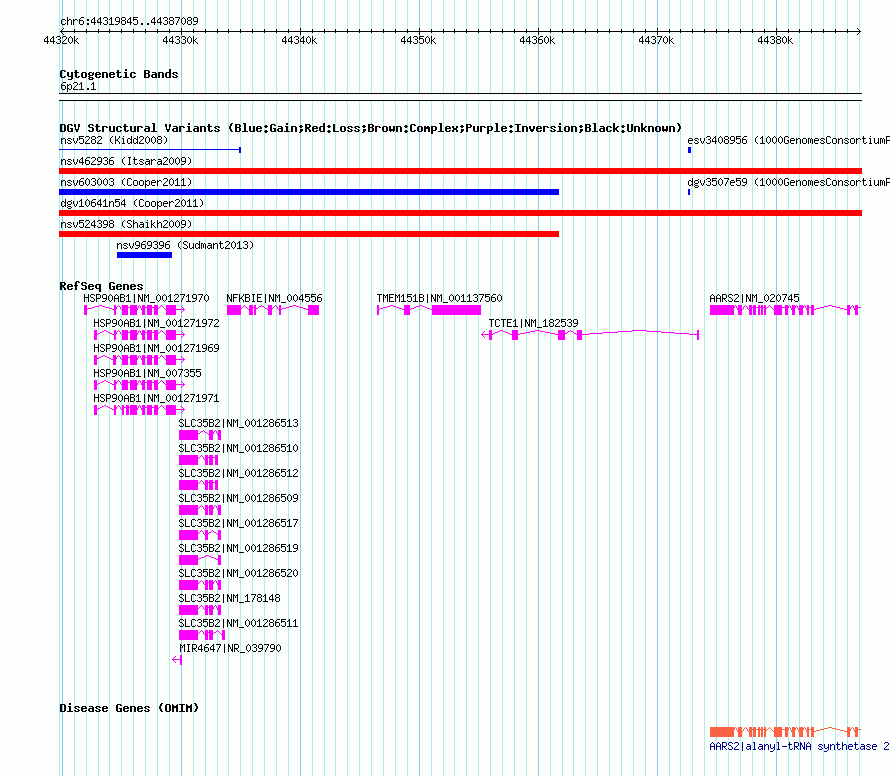Select the small blue dgv3507e59 marker
Screen dimensions: 890x776
[689, 192]
